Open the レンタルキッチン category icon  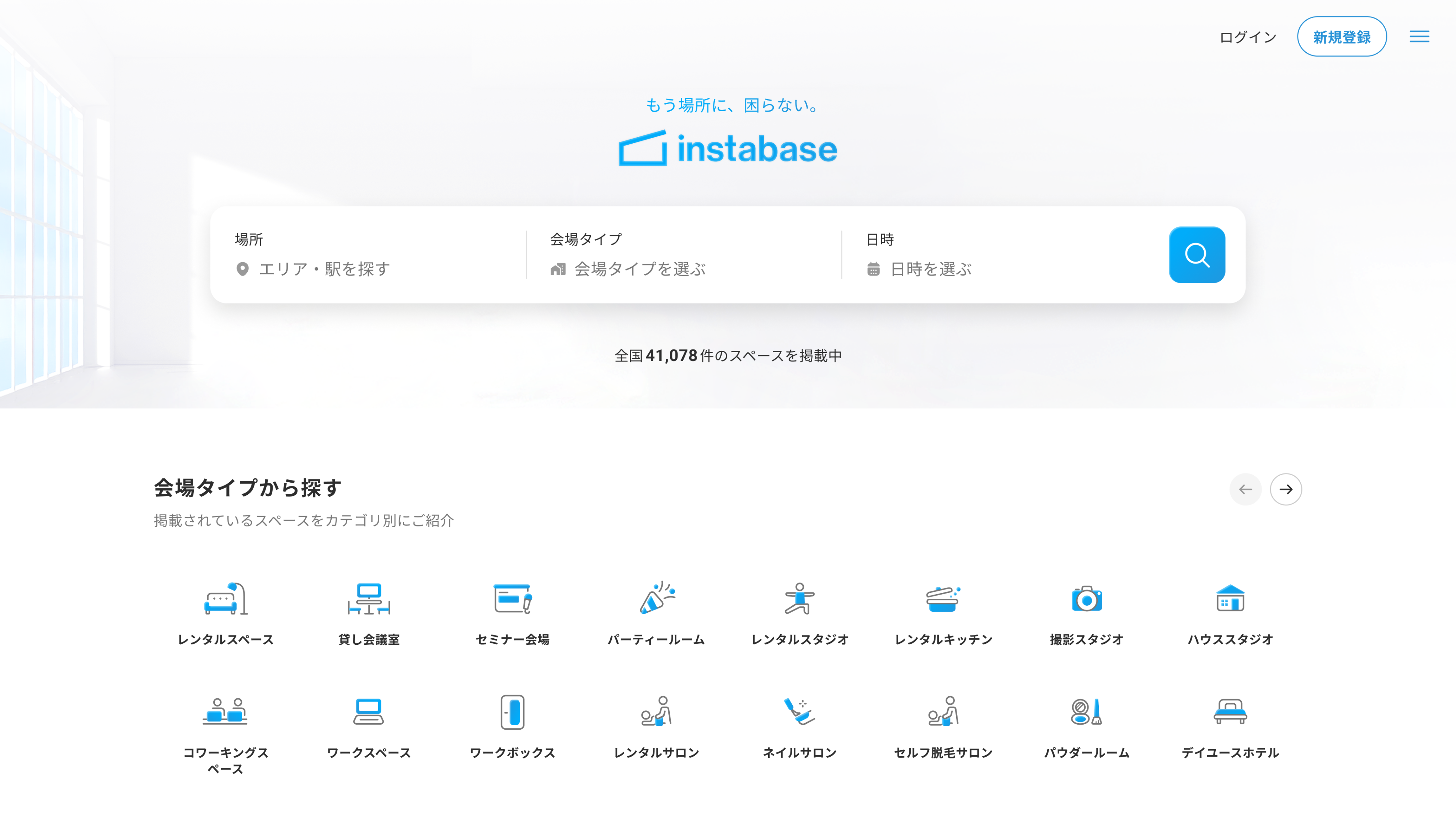pos(943,599)
